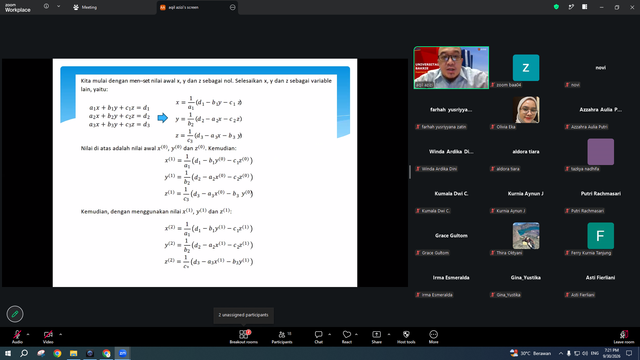
Task: Select the zoom baa04 participant tile
Action: tap(526, 67)
